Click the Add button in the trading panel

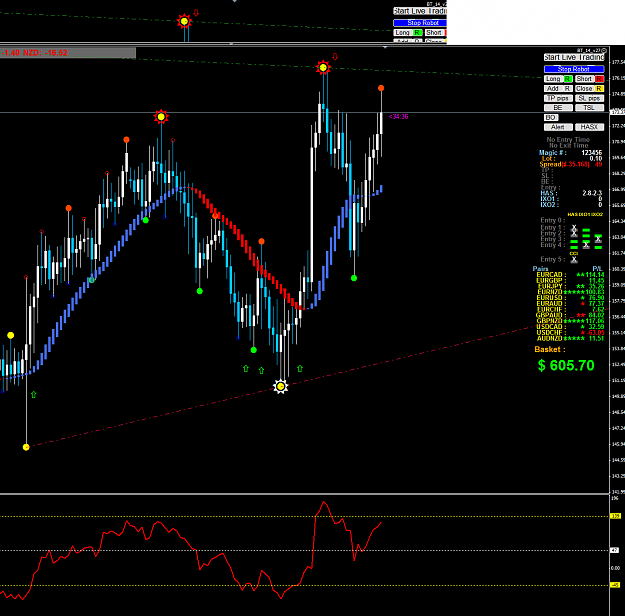tap(553, 89)
